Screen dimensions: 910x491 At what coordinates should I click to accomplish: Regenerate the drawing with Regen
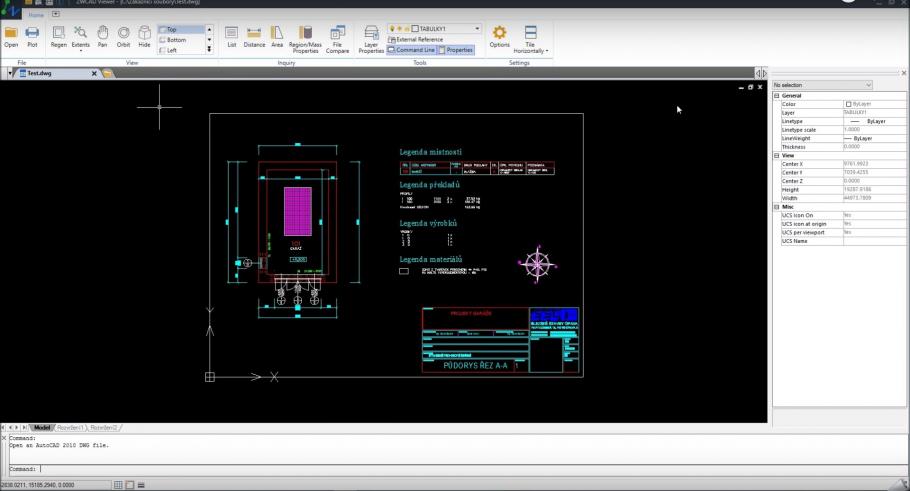pos(59,36)
